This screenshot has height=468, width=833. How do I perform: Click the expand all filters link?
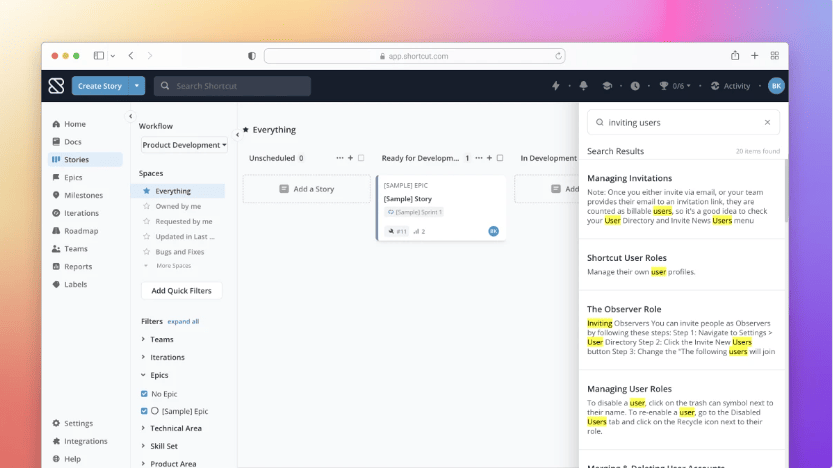(183, 321)
